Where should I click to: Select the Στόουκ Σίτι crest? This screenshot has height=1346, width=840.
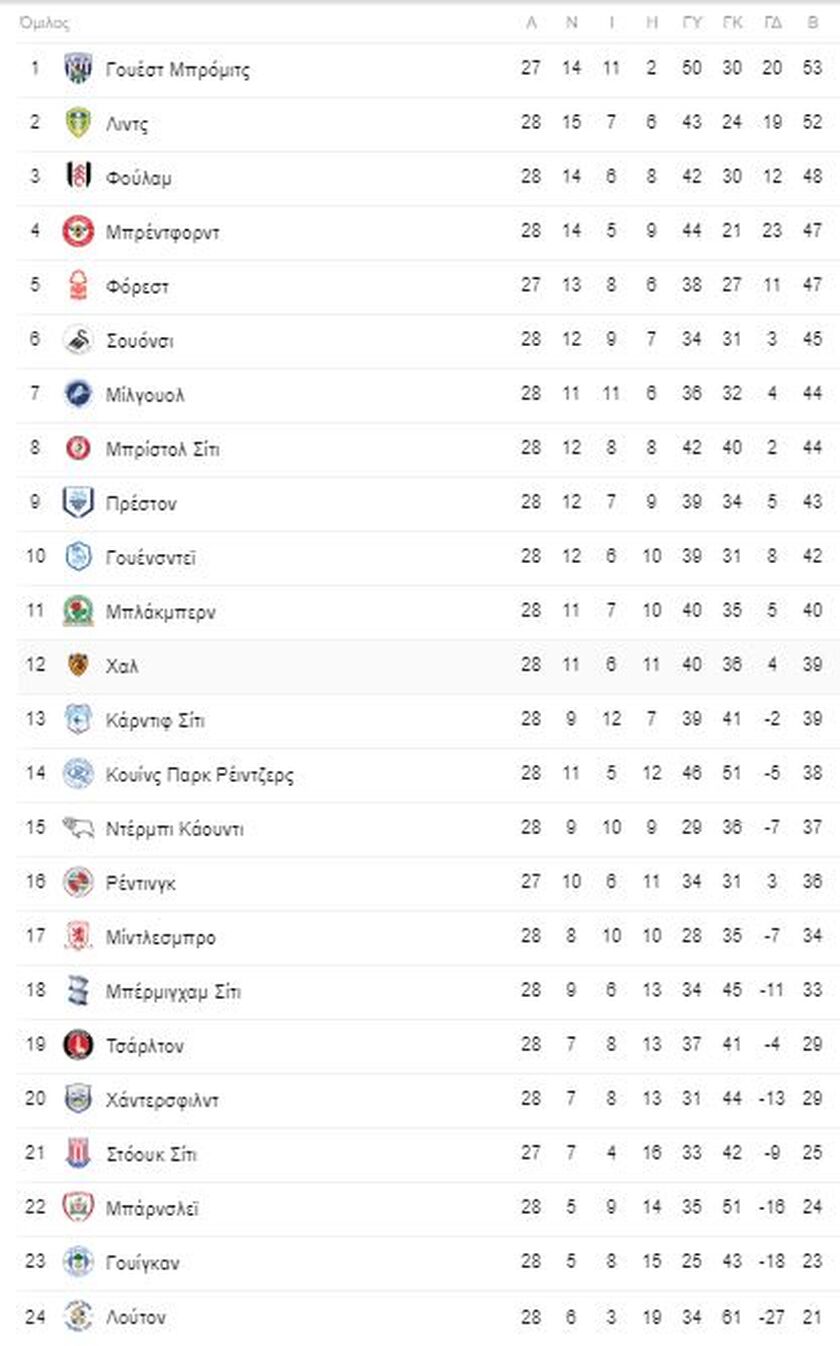click(x=78, y=1153)
